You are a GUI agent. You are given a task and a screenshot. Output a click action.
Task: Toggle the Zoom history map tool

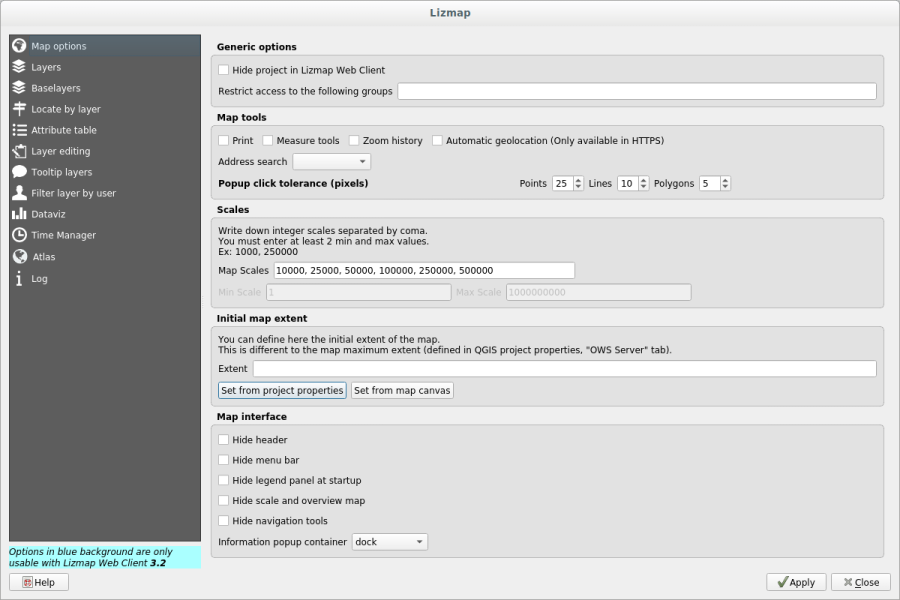352,140
